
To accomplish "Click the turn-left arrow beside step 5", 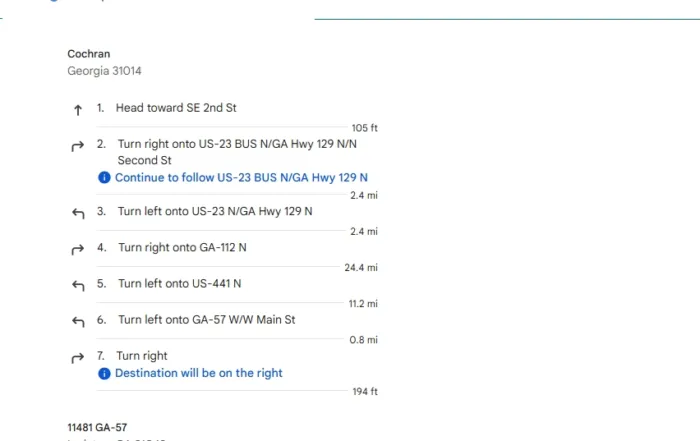I will [x=78, y=286].
